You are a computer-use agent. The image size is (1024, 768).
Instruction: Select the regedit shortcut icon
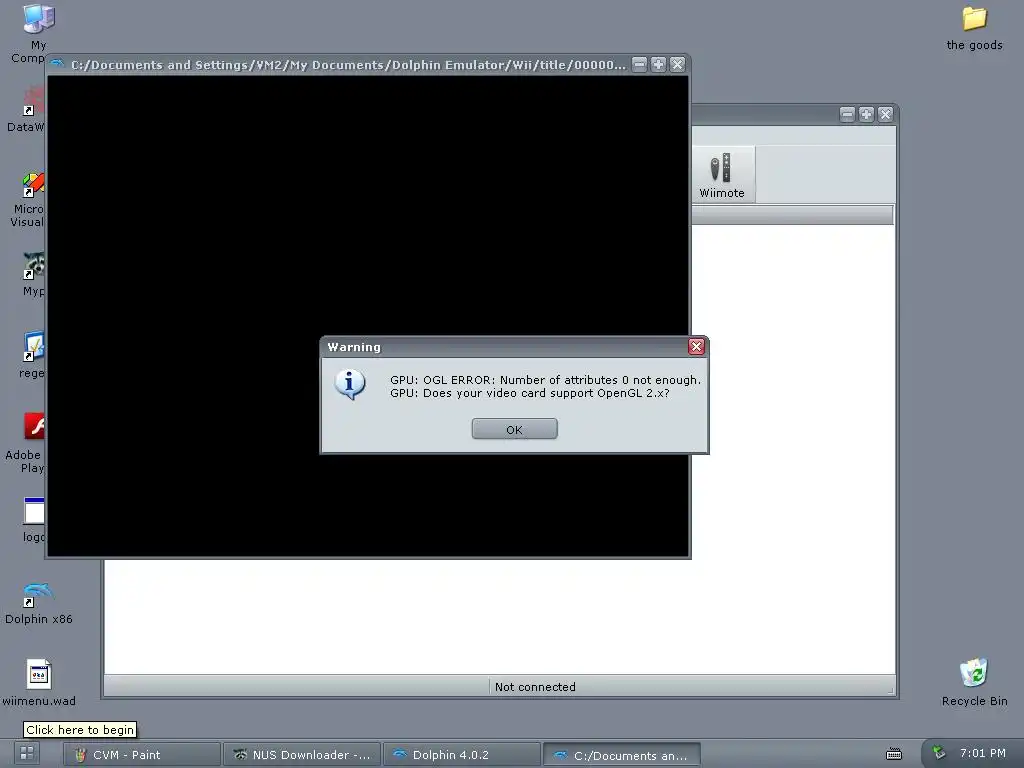tap(33, 346)
